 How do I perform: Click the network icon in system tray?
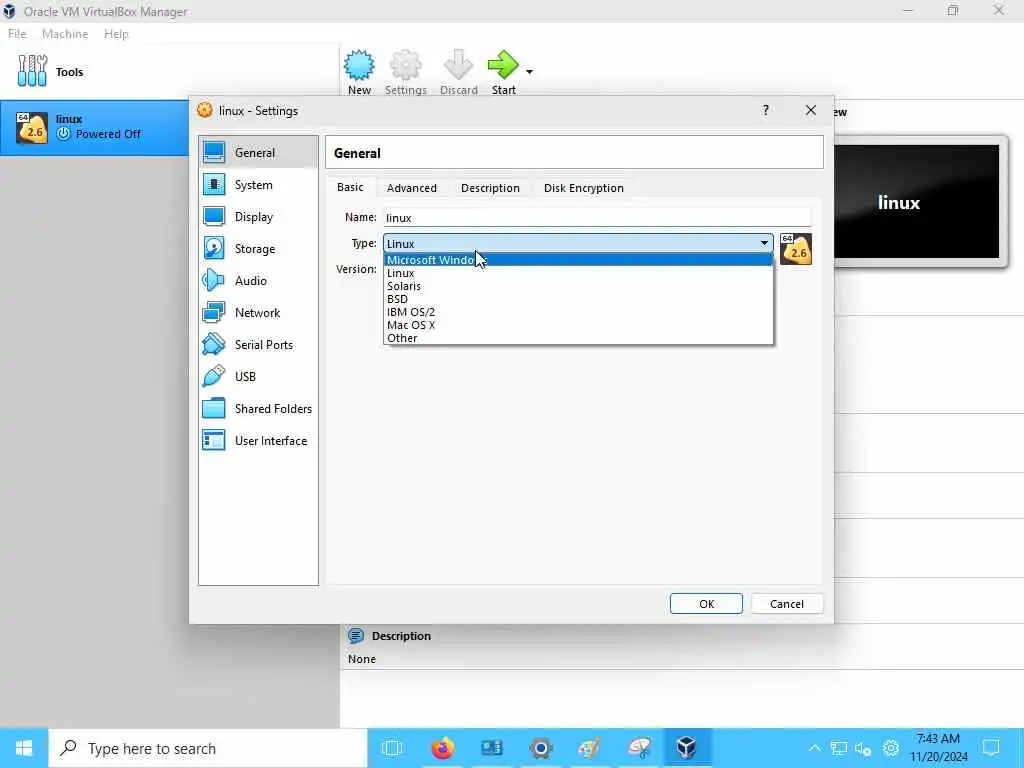click(x=839, y=748)
